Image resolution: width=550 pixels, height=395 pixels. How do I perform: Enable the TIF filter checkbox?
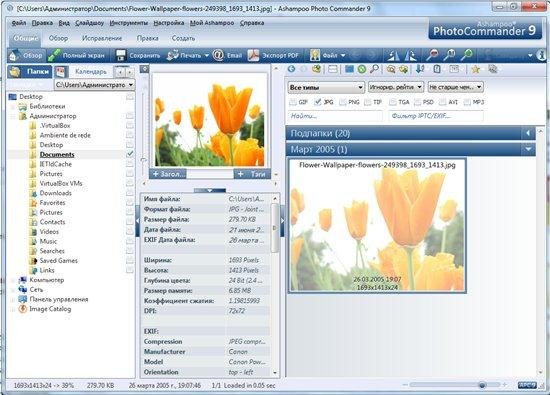click(x=368, y=102)
